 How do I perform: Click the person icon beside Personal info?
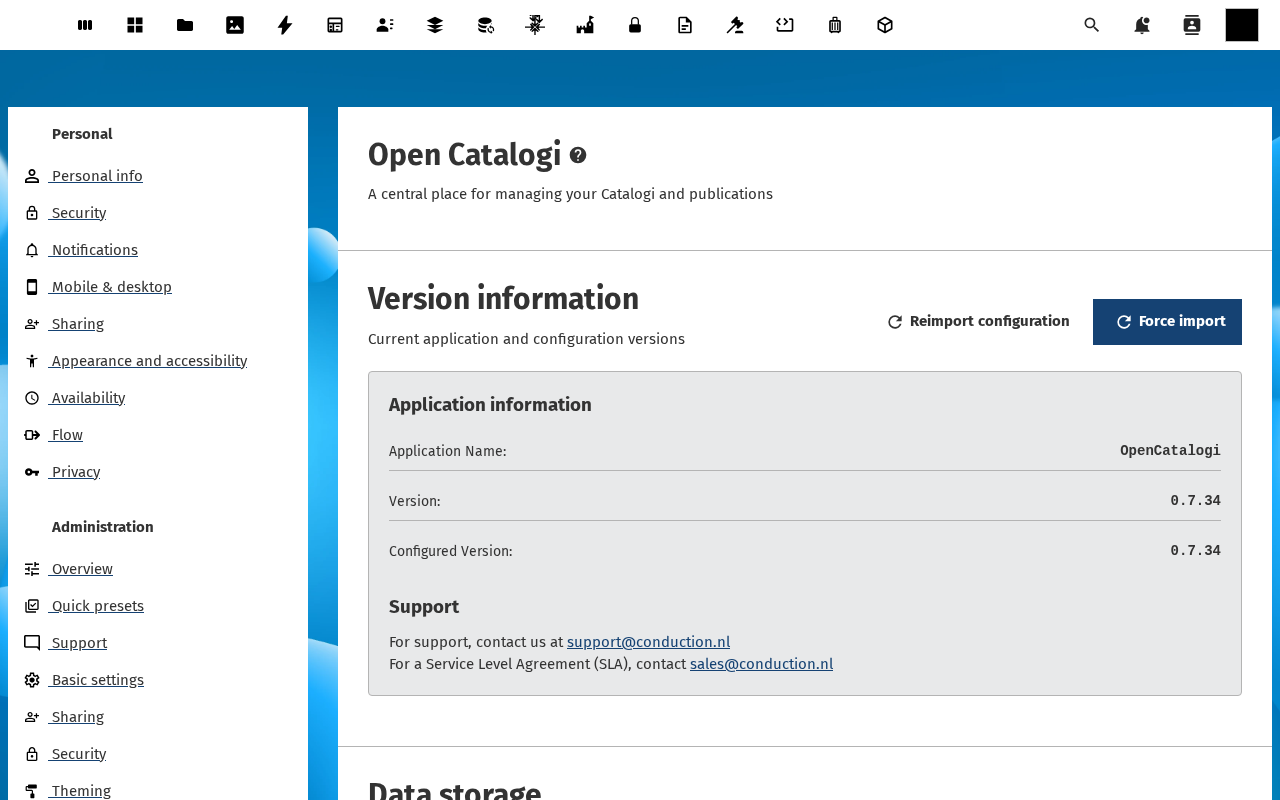[32, 176]
